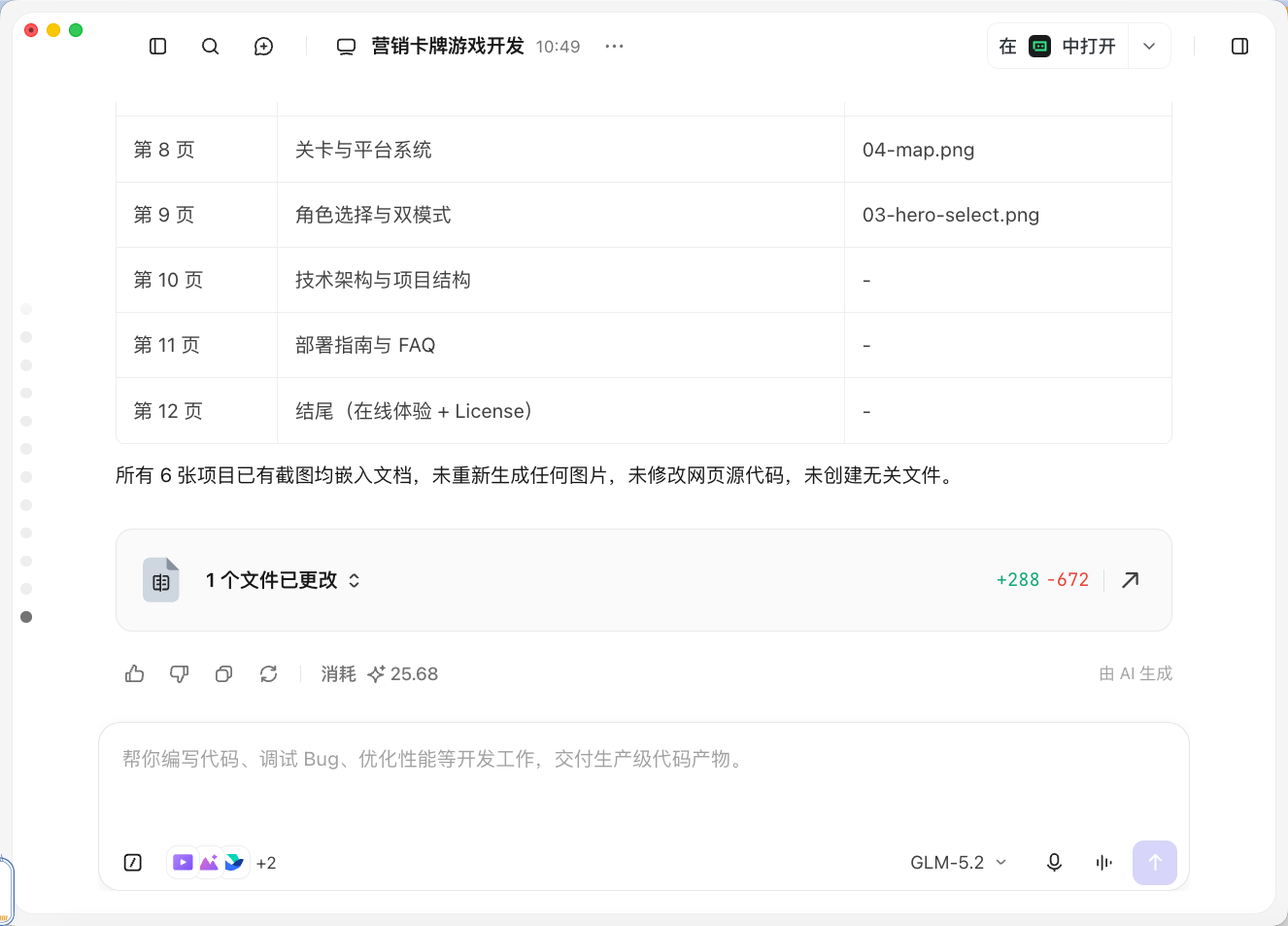Viewport: 1288px width, 926px height.
Task: Open the GLM-5.2 model dropdown
Action: [x=959, y=863]
